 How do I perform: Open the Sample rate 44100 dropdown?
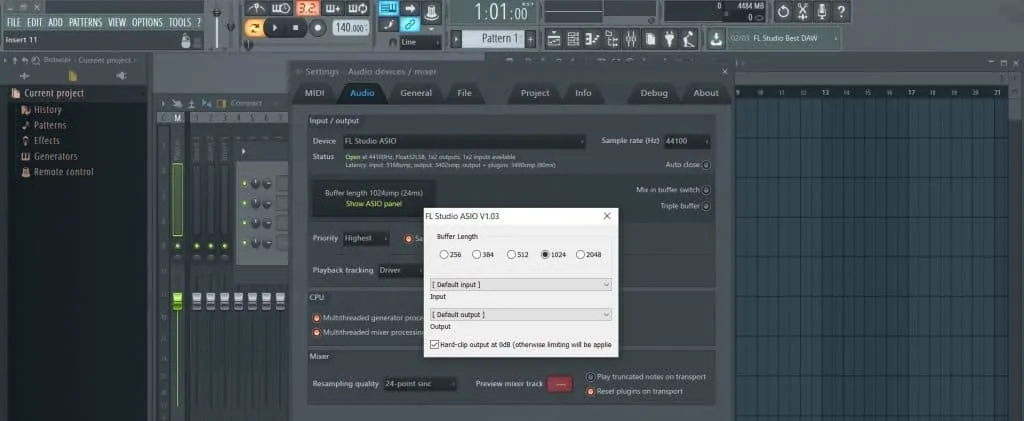[x=687, y=141]
